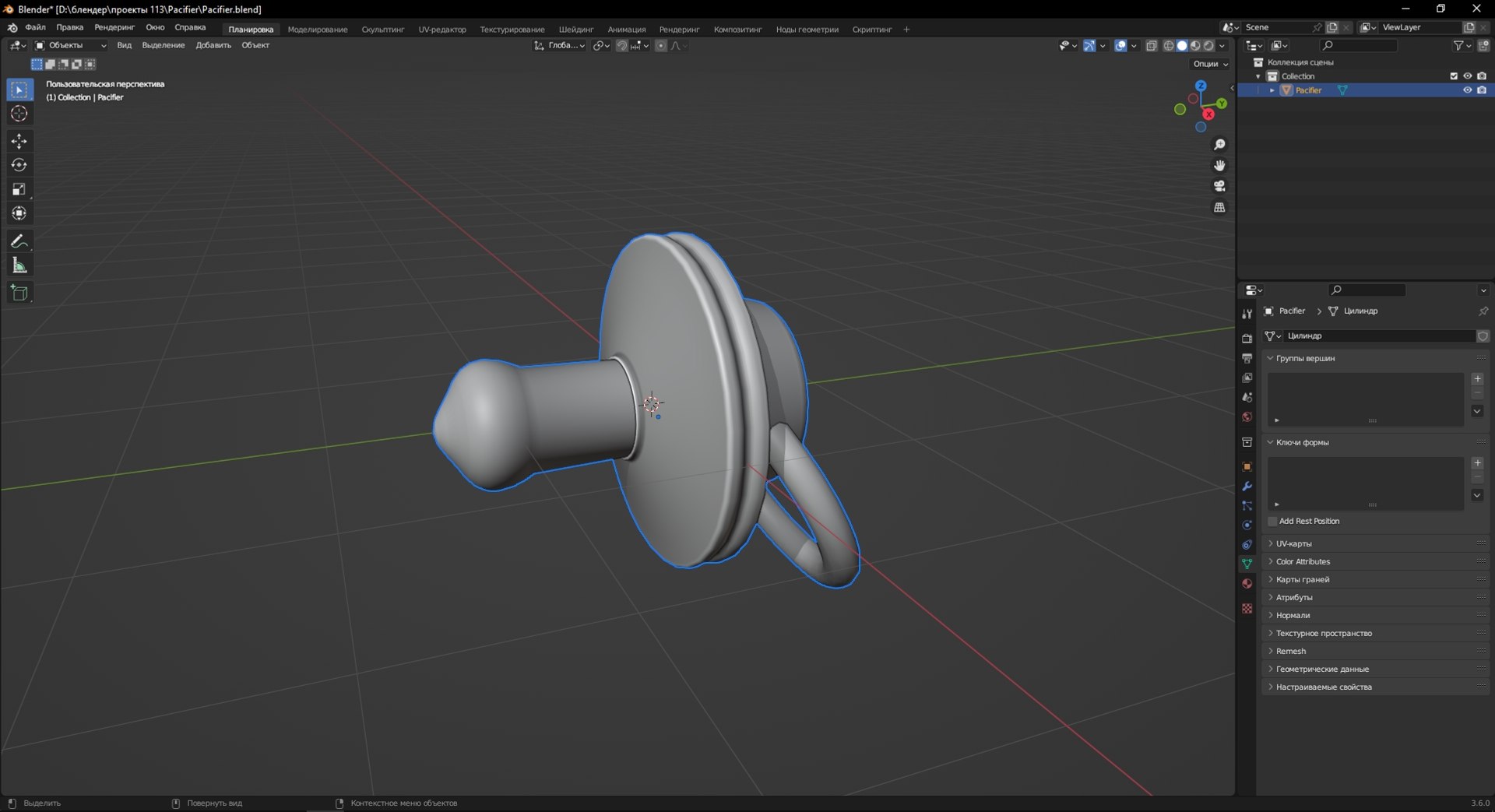Enable the Add Rest Position checkbox

(1272, 522)
